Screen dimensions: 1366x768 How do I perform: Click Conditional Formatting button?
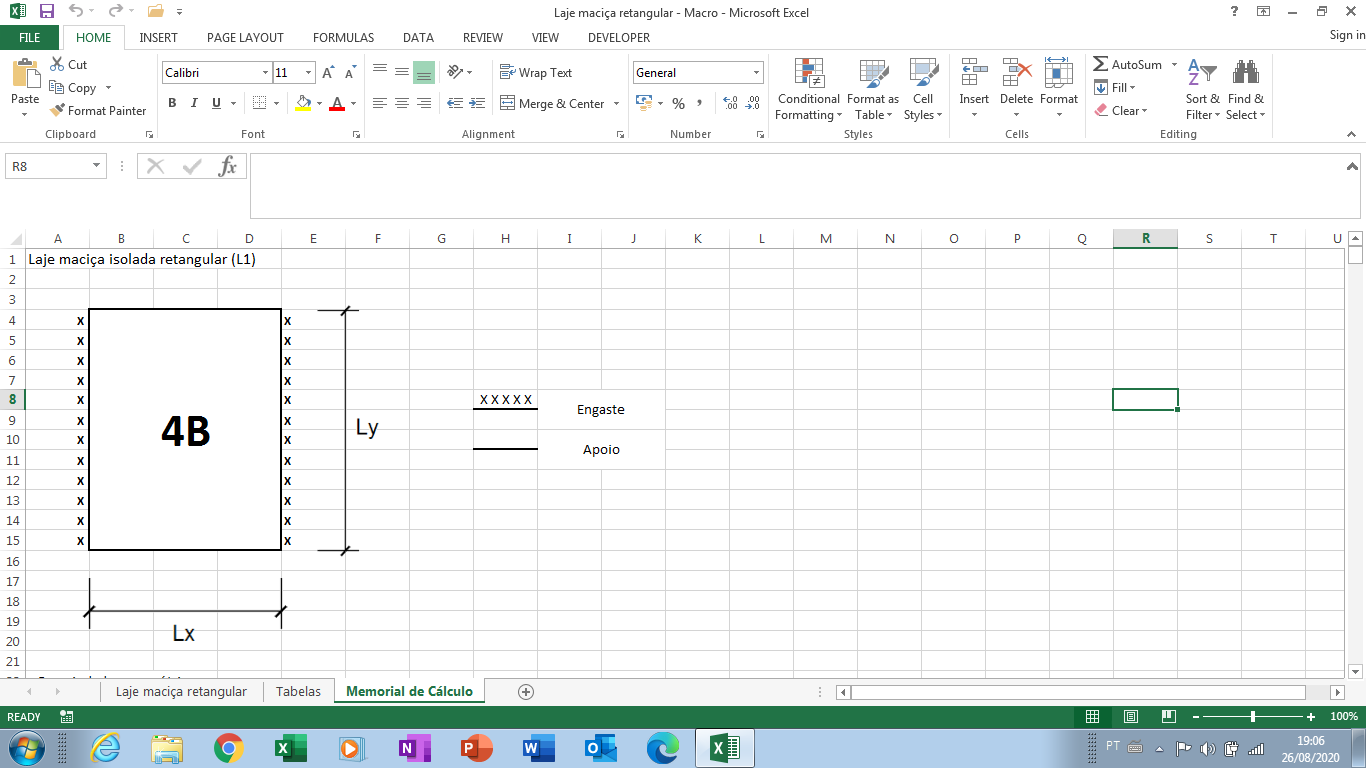(x=808, y=90)
